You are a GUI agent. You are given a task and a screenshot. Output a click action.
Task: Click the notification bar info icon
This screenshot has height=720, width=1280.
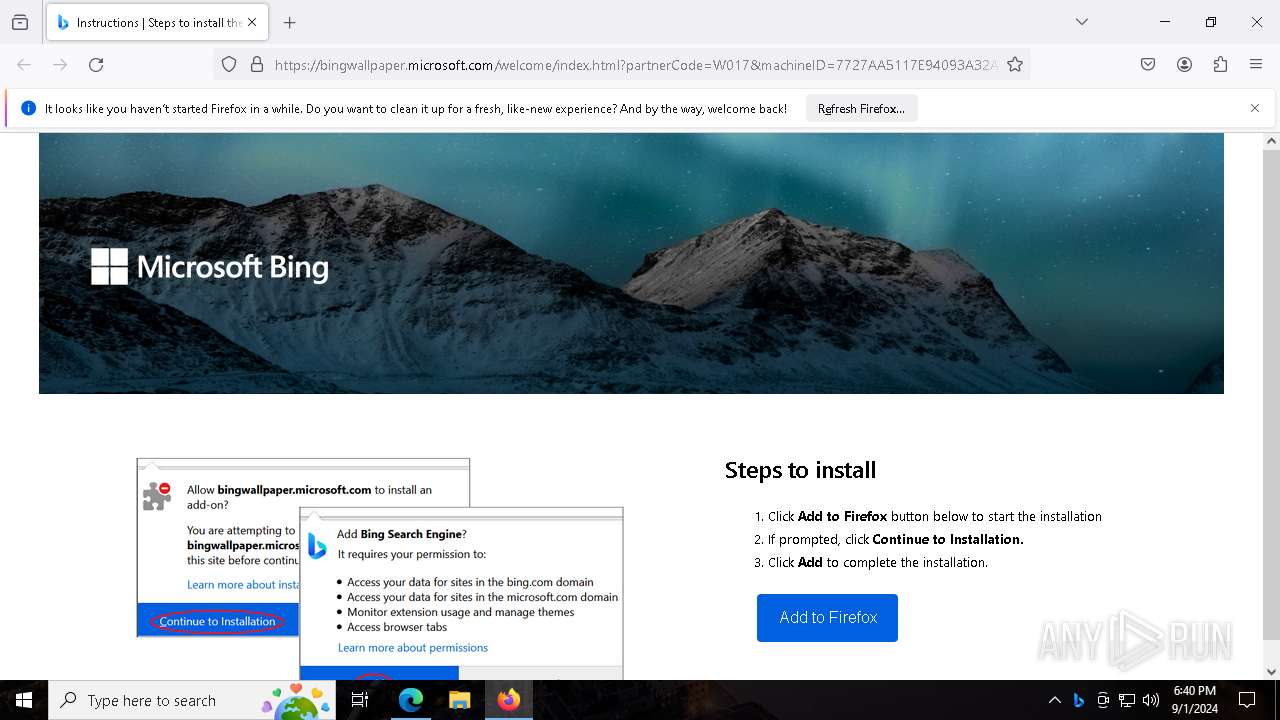pos(28,108)
